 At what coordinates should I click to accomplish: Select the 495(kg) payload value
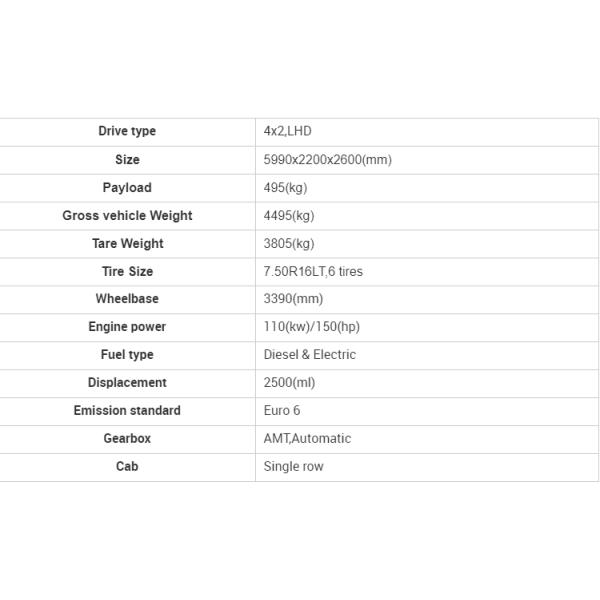[x=285, y=187]
